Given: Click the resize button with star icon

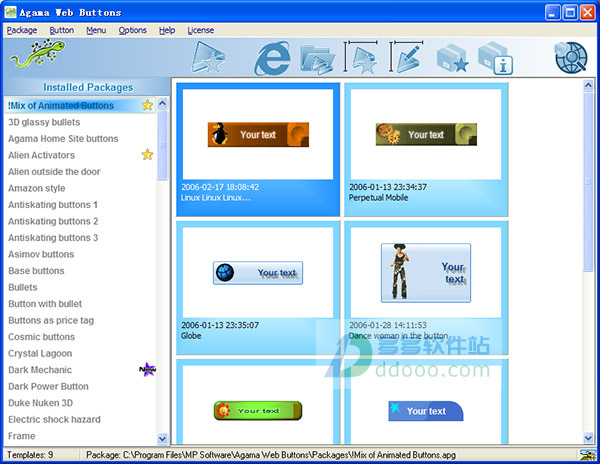Looking at the screenshot, I should (x=361, y=57).
